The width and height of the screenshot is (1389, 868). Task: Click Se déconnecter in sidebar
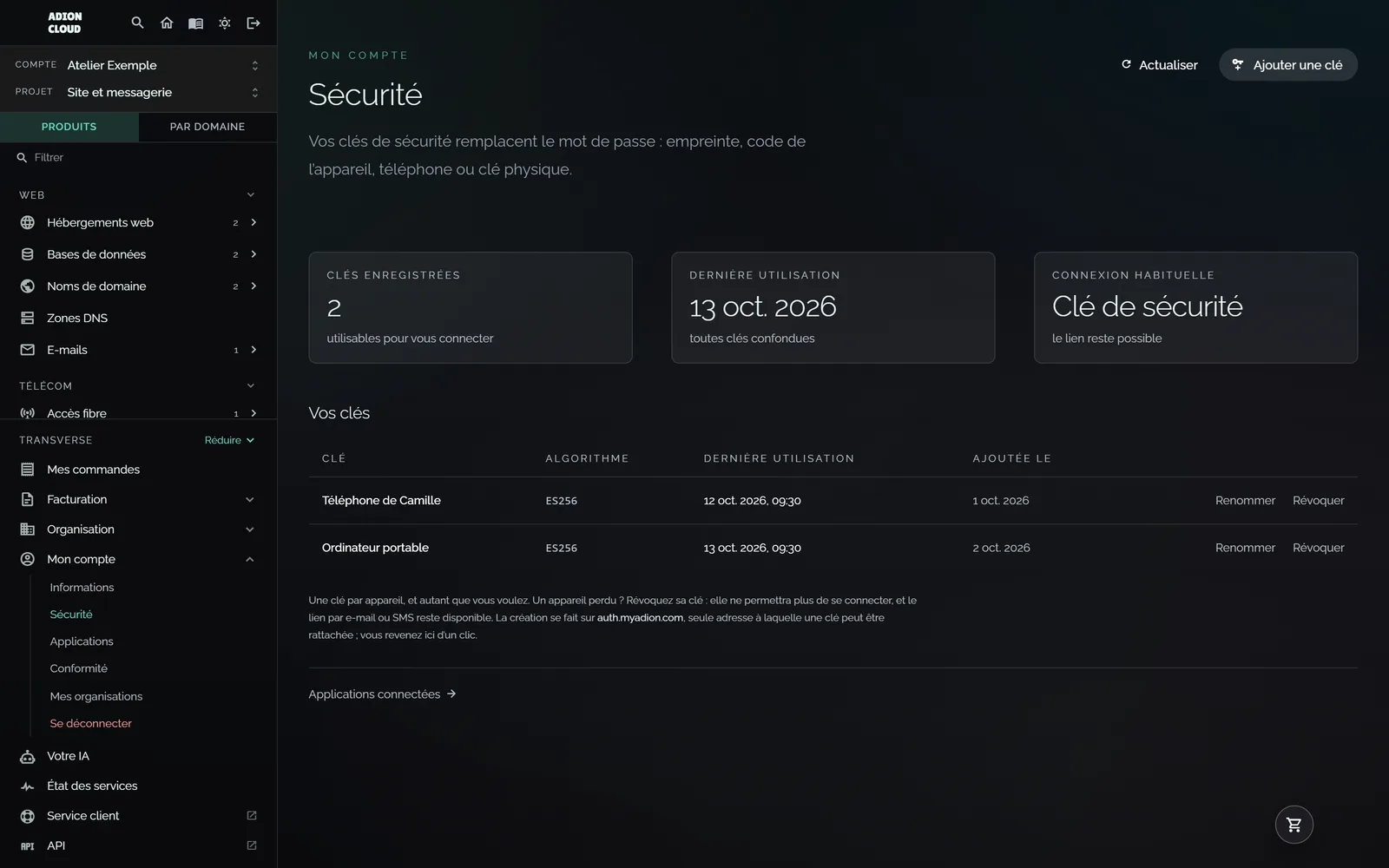(91, 723)
